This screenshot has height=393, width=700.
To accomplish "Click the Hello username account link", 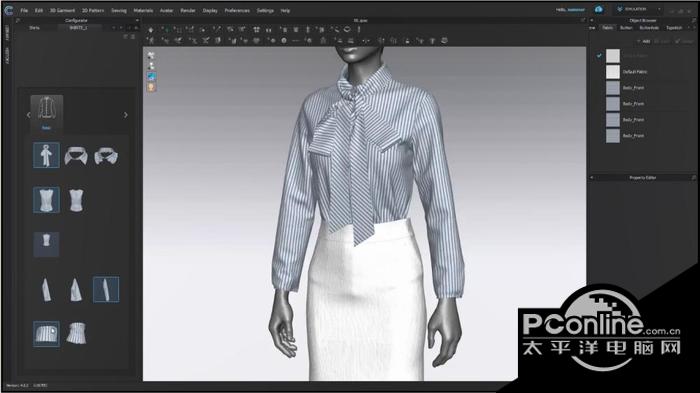I will click(x=570, y=9).
